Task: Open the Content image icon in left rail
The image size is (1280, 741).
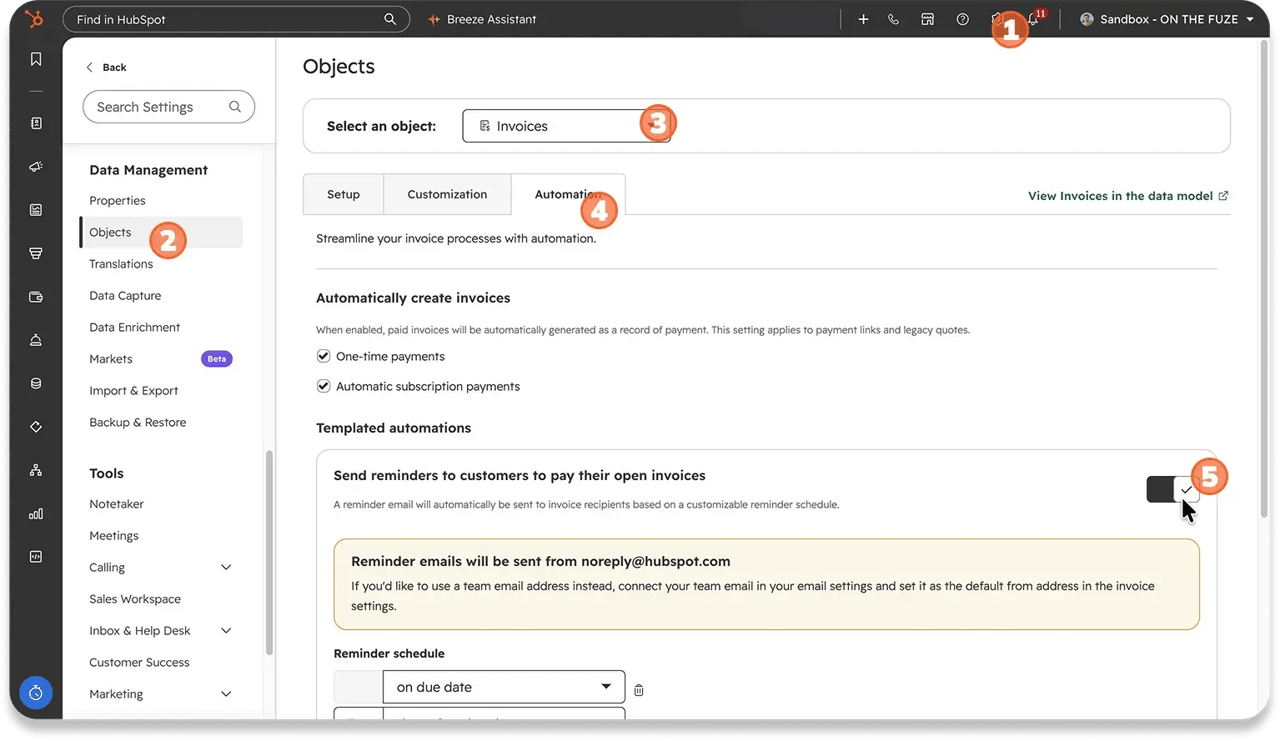Action: 36,210
